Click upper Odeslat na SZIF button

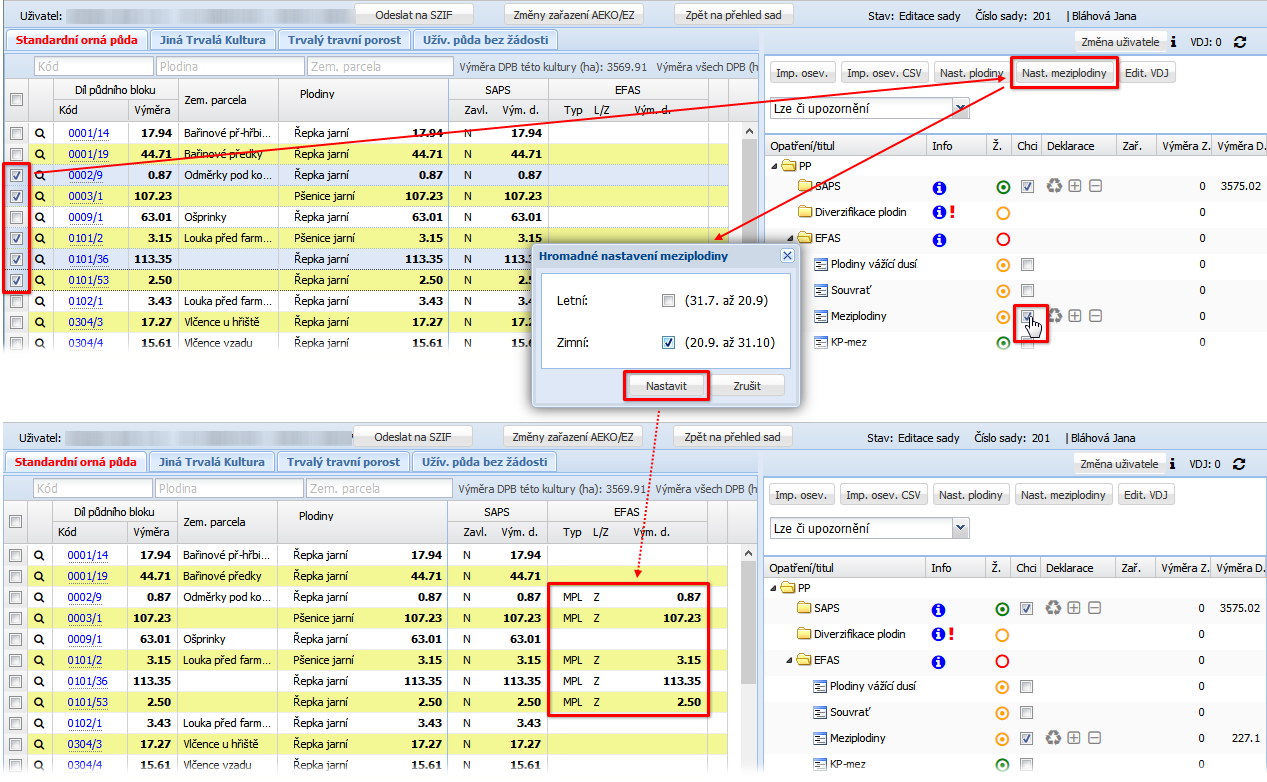coord(413,15)
